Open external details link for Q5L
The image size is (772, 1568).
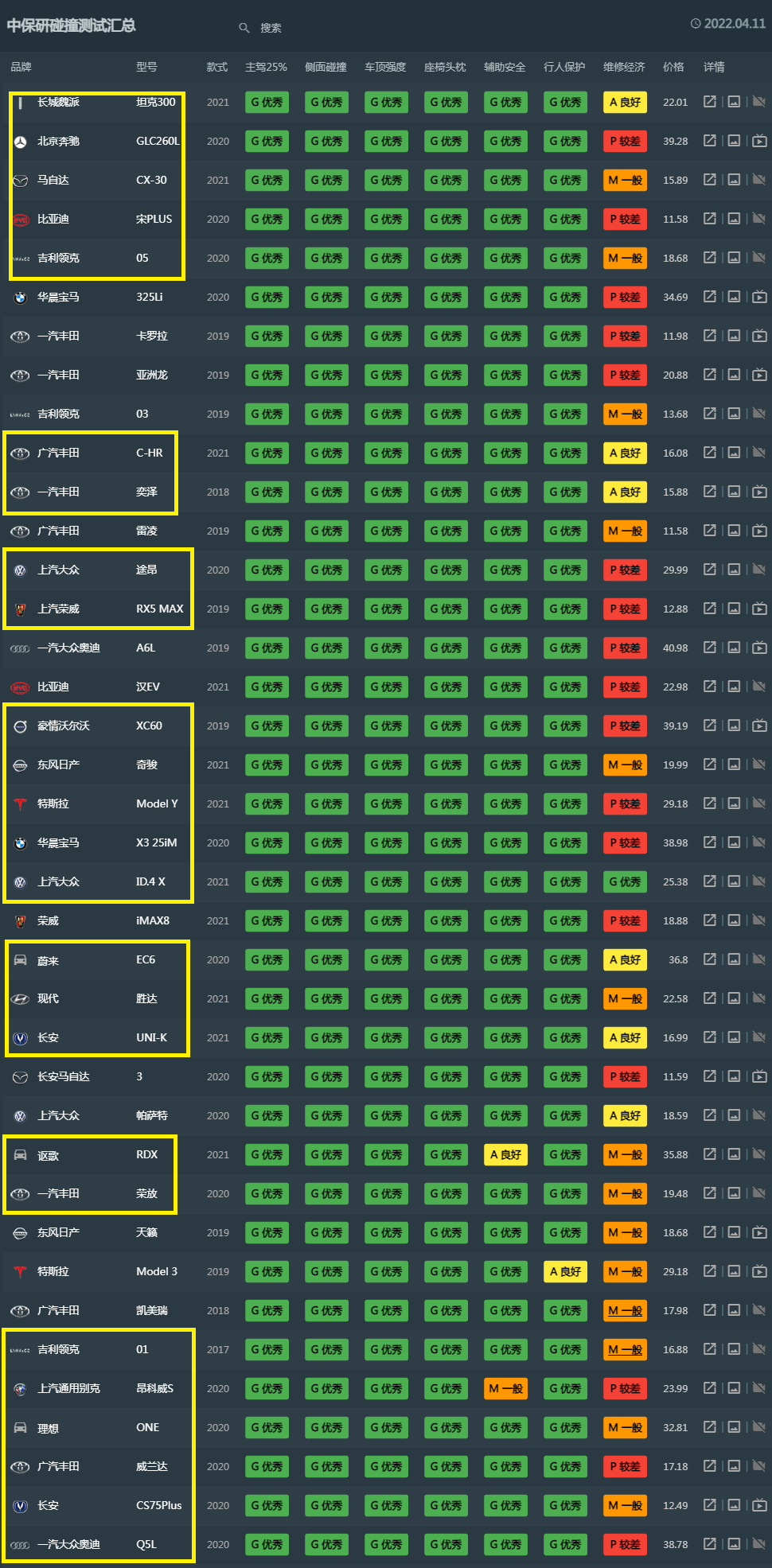(x=709, y=1544)
